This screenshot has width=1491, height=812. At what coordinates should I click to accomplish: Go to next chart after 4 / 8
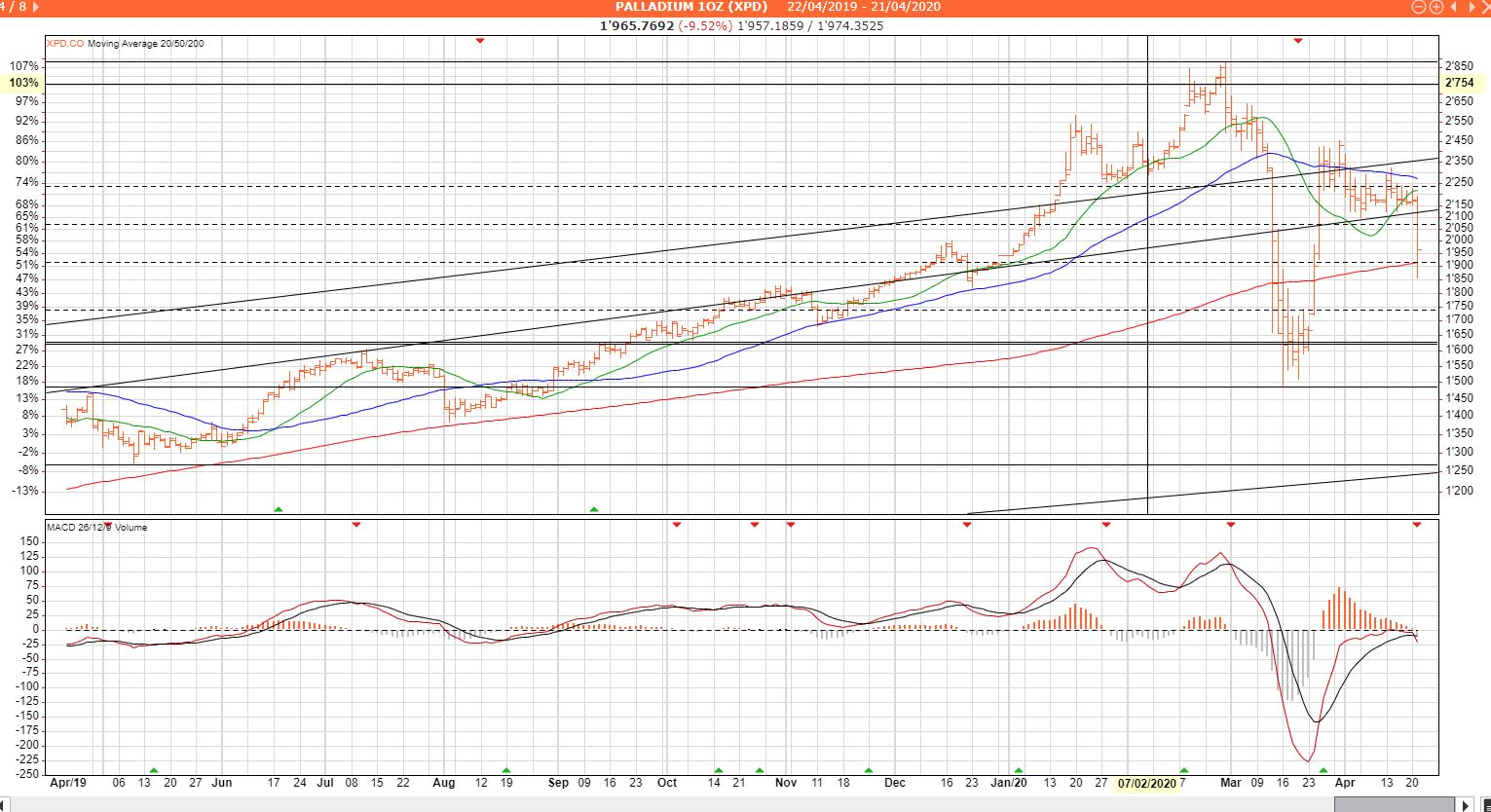(x=36, y=7)
